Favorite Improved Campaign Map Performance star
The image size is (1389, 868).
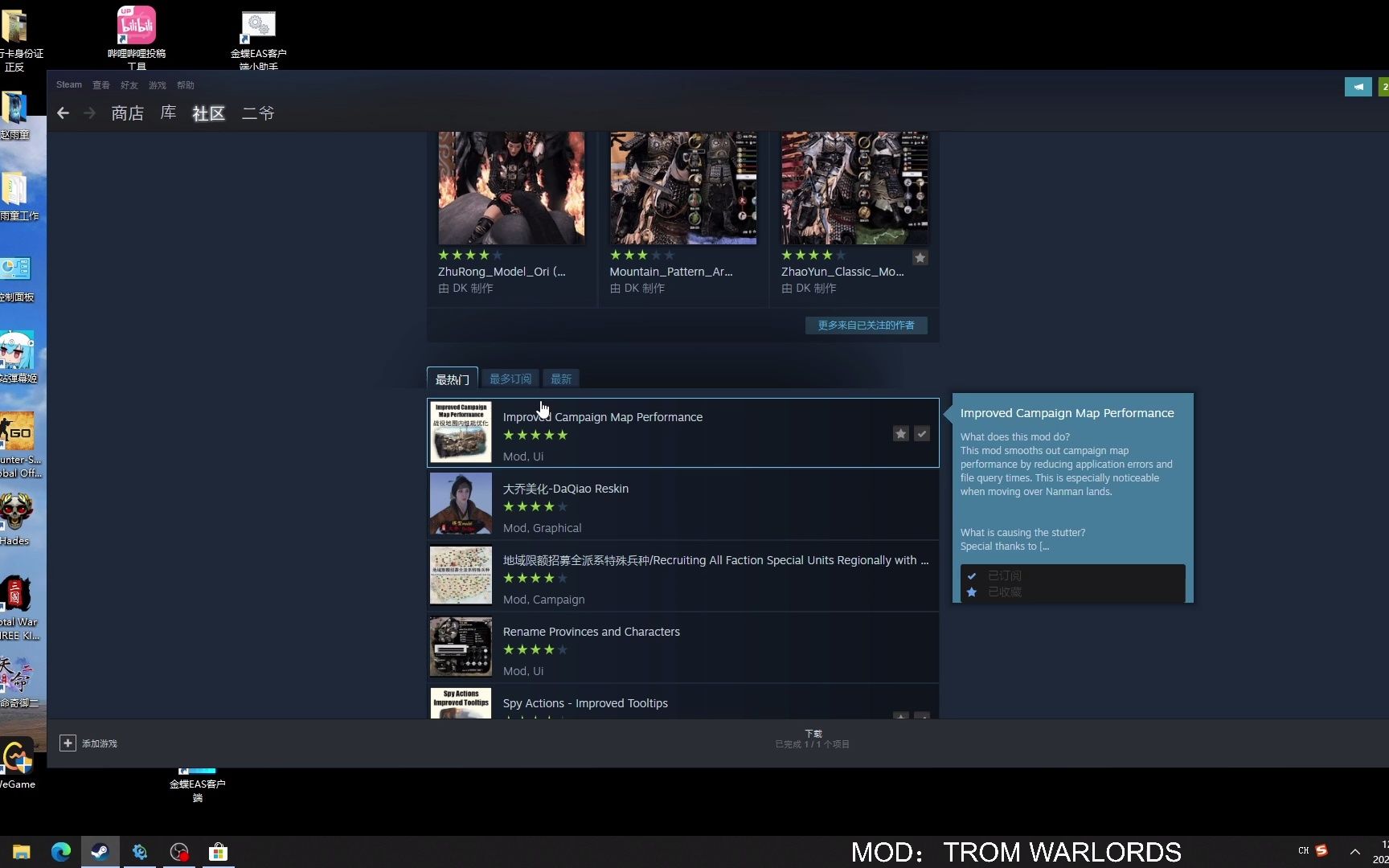coord(901,433)
